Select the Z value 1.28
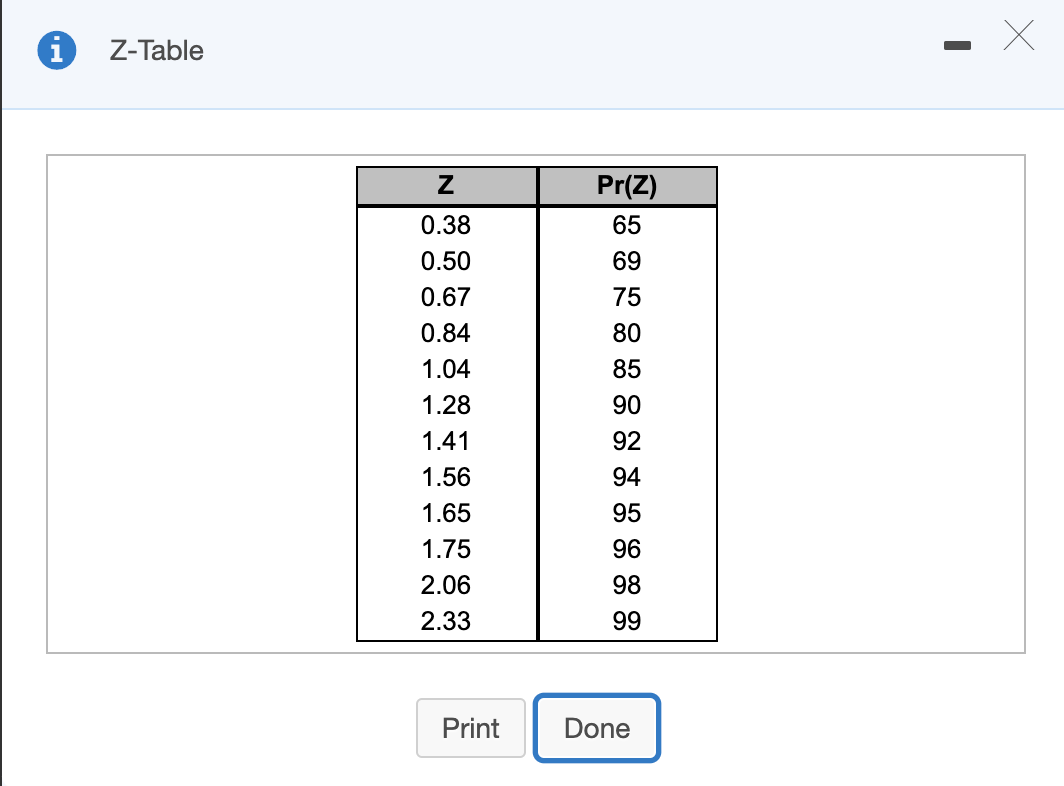 [x=446, y=405]
